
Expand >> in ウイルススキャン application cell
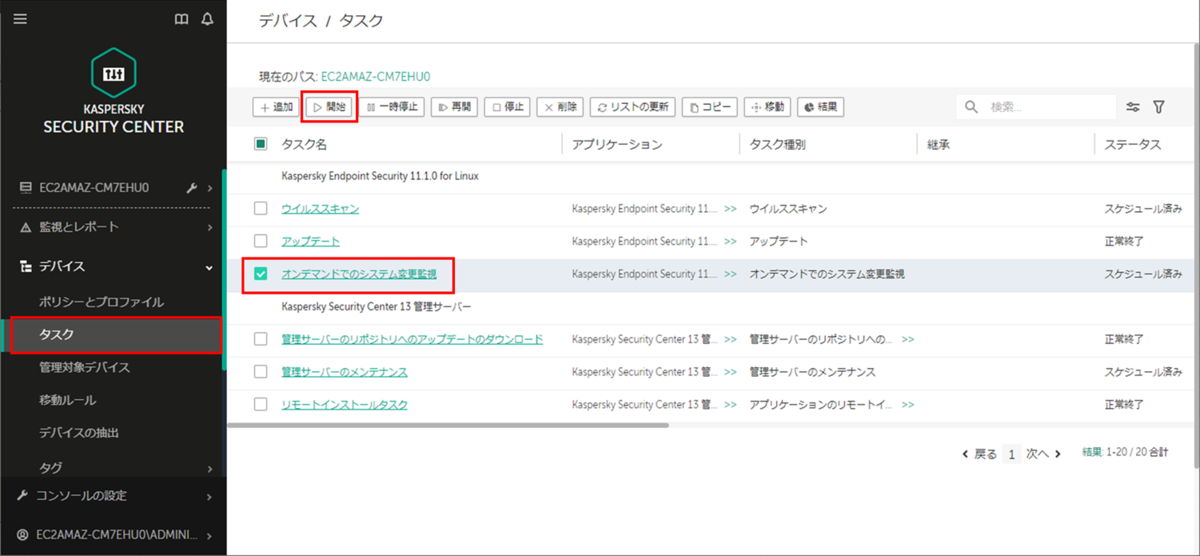(730, 209)
